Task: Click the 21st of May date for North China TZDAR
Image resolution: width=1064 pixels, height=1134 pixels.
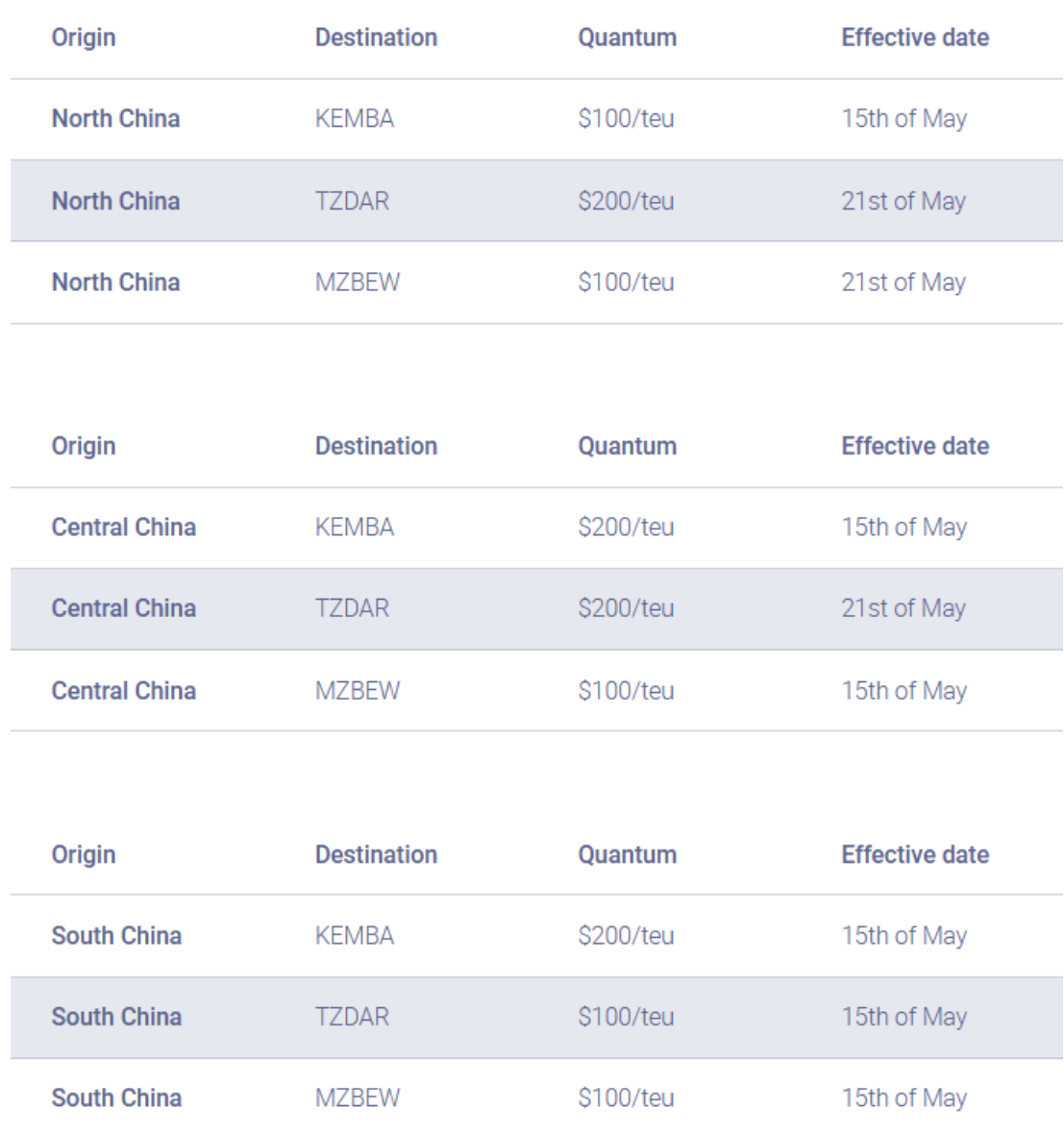Action: pyautogui.click(x=903, y=200)
